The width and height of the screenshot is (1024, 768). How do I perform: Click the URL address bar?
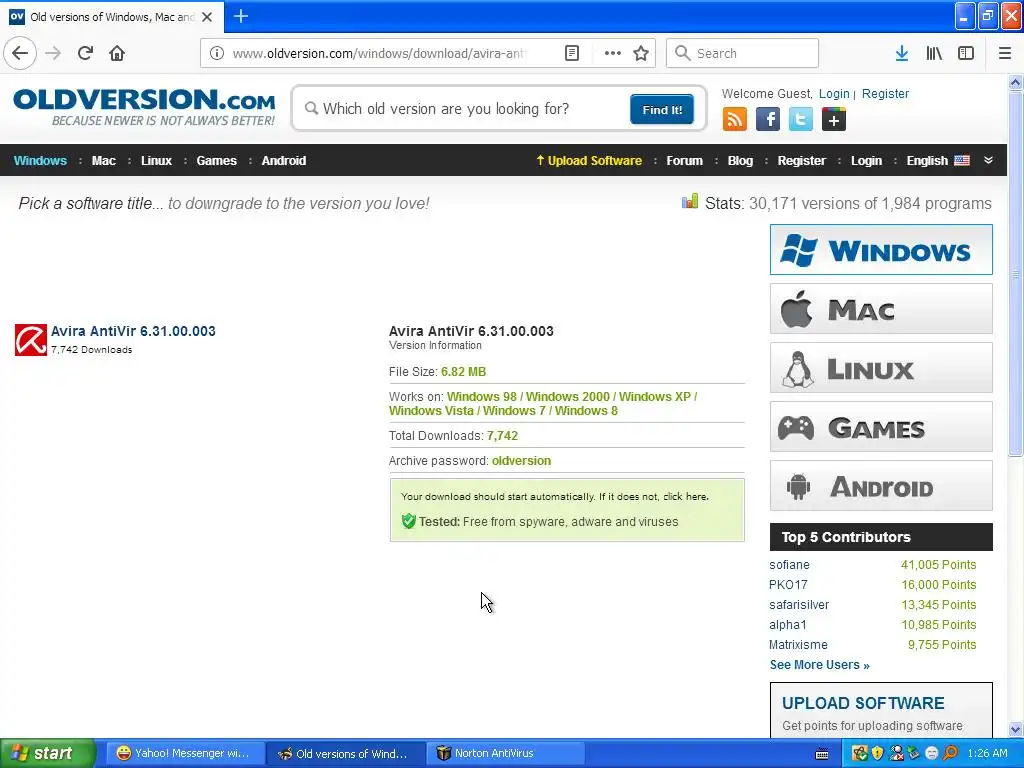click(x=379, y=53)
